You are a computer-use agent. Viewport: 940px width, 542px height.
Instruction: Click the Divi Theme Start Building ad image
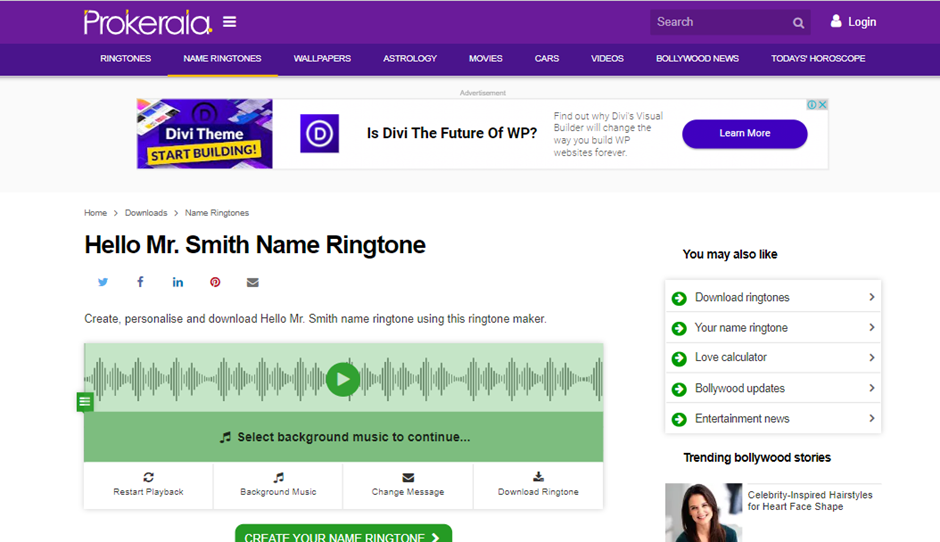[204, 134]
